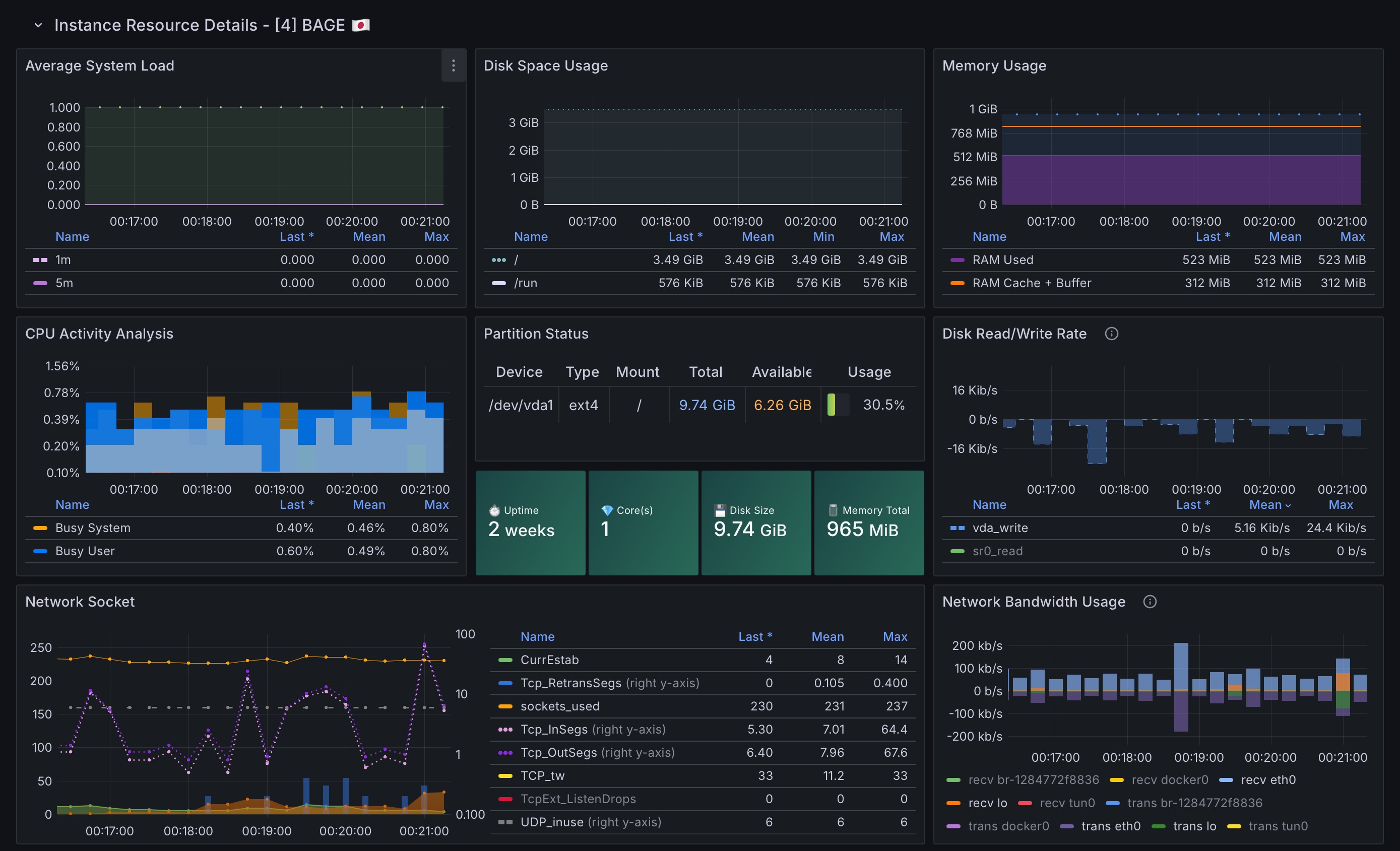
Task: Click the Device column header in Partition Status
Action: (519, 371)
